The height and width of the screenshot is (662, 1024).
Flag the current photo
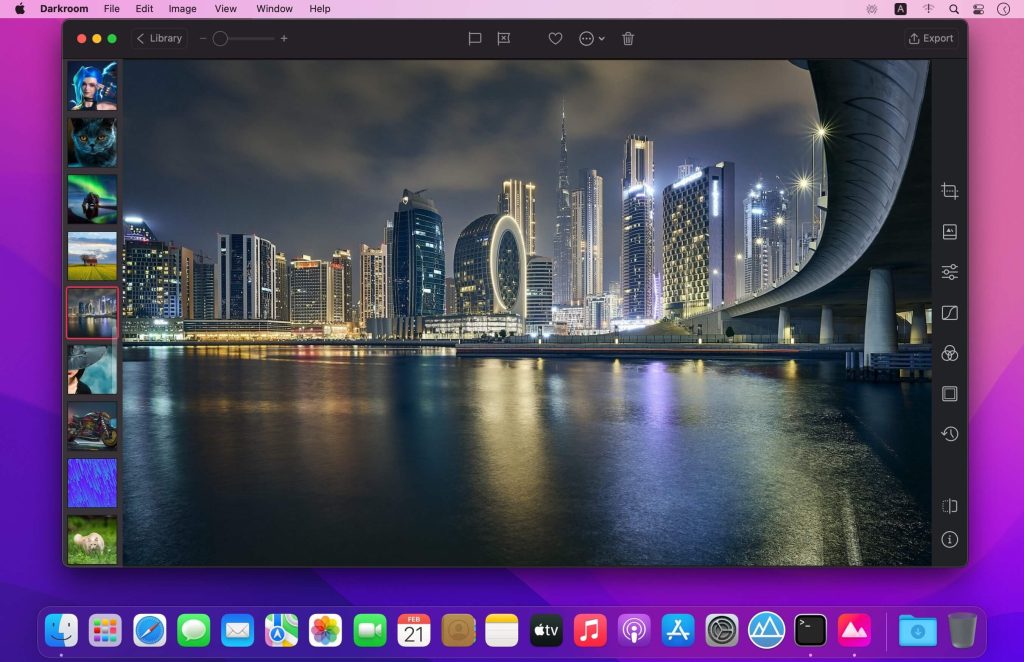(x=473, y=38)
